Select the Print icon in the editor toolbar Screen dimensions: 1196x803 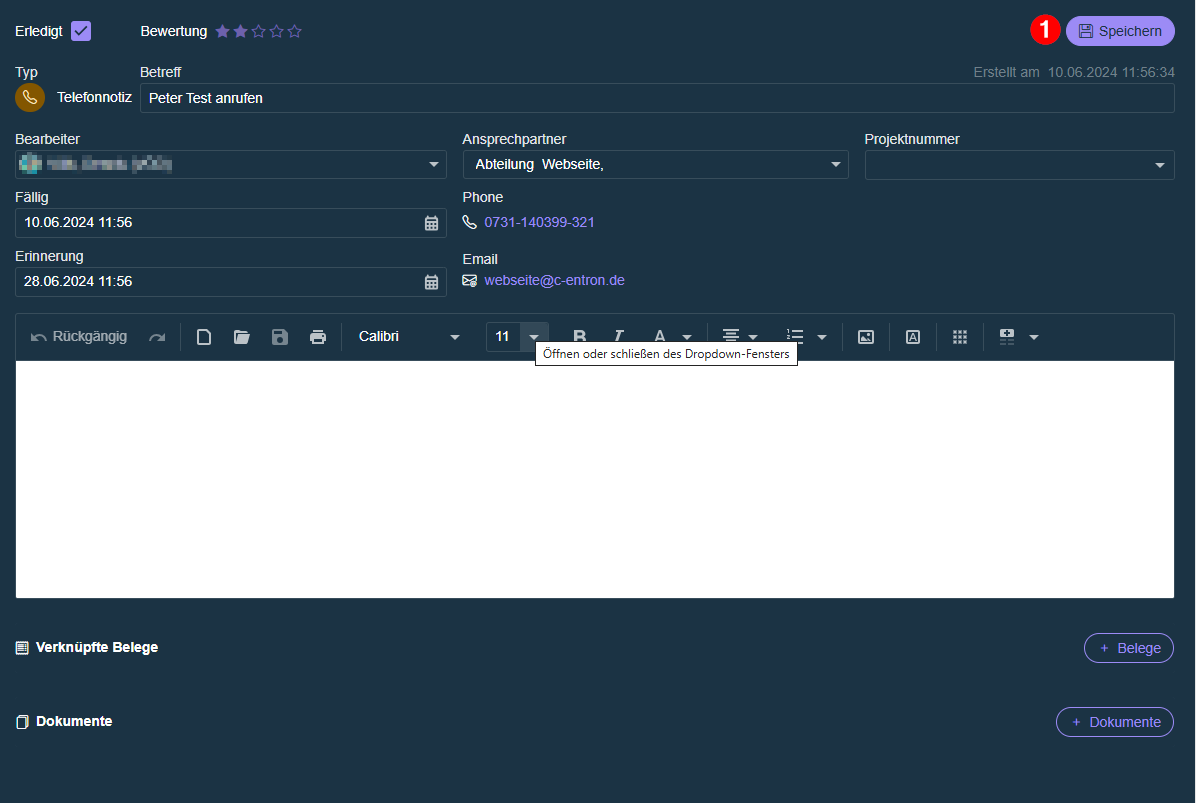pos(318,337)
